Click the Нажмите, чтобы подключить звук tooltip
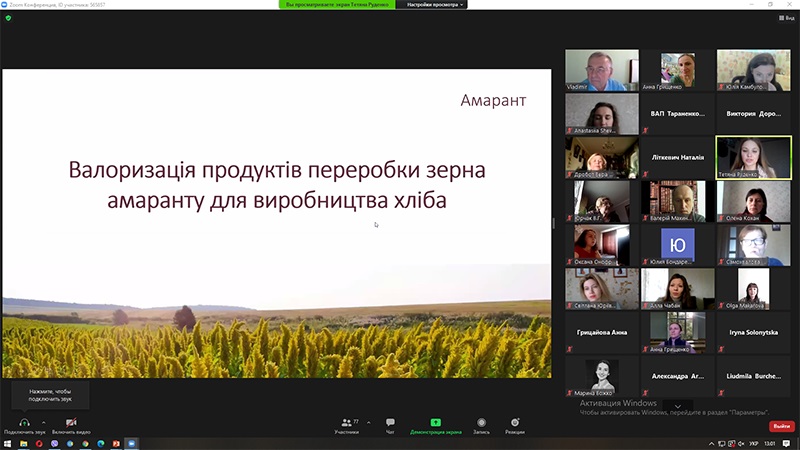 coord(50,395)
